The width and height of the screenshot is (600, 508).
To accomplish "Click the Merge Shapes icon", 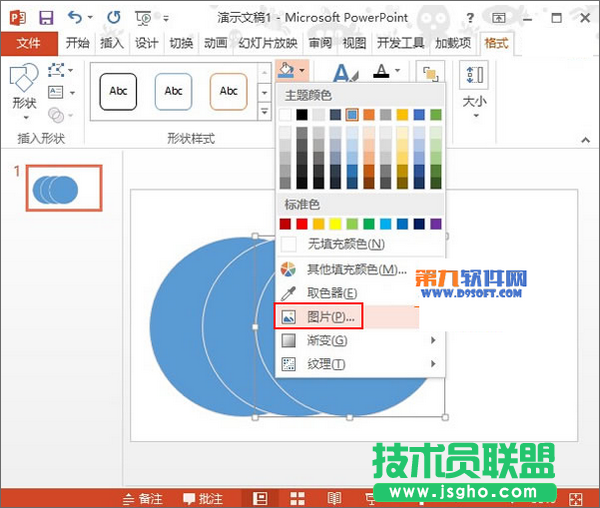I will [56, 115].
